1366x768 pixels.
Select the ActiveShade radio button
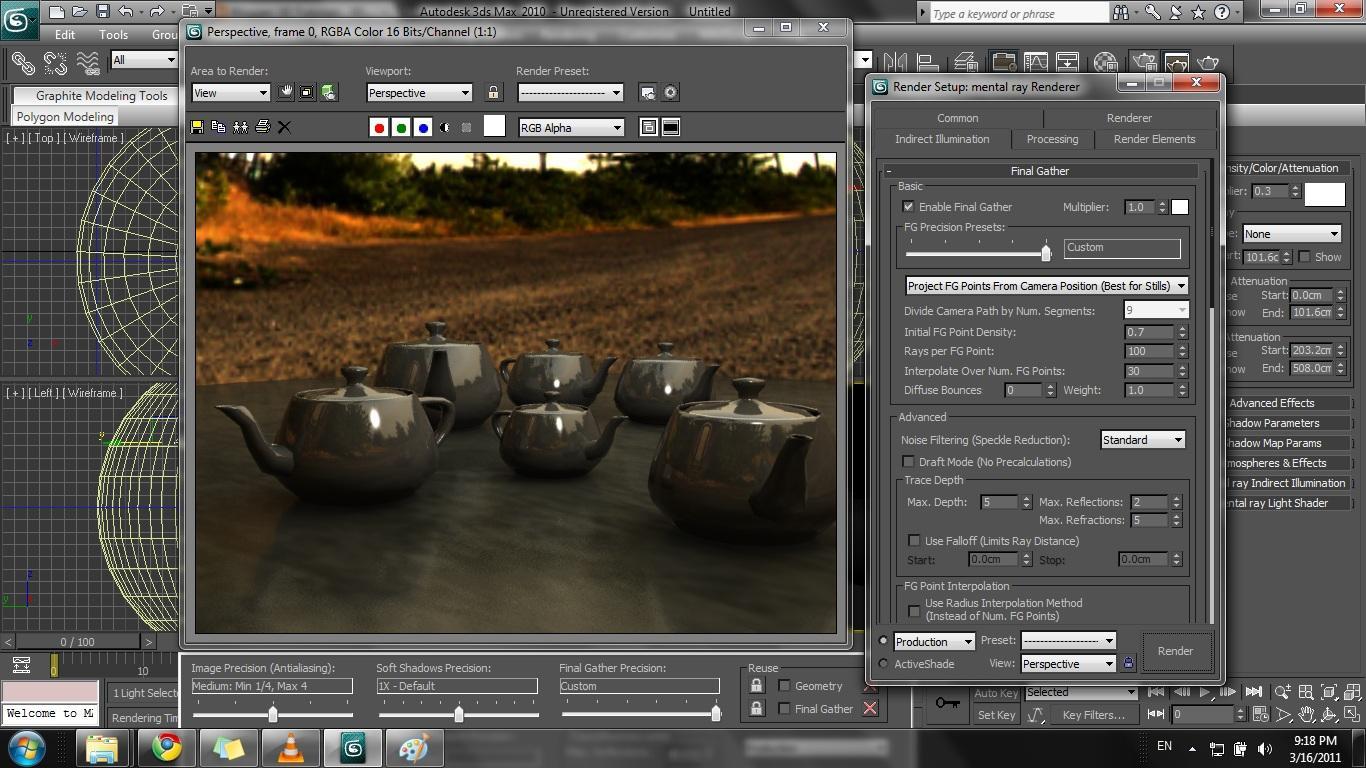pos(883,664)
